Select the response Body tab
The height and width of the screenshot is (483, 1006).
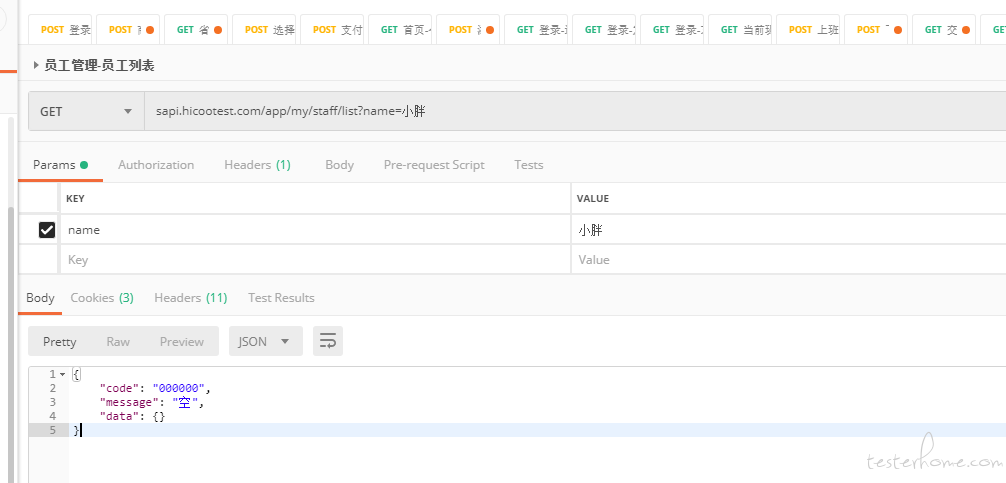point(40,298)
